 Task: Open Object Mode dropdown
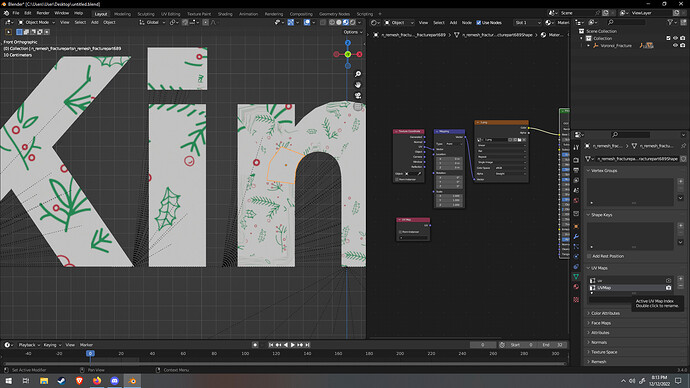(x=37, y=22)
